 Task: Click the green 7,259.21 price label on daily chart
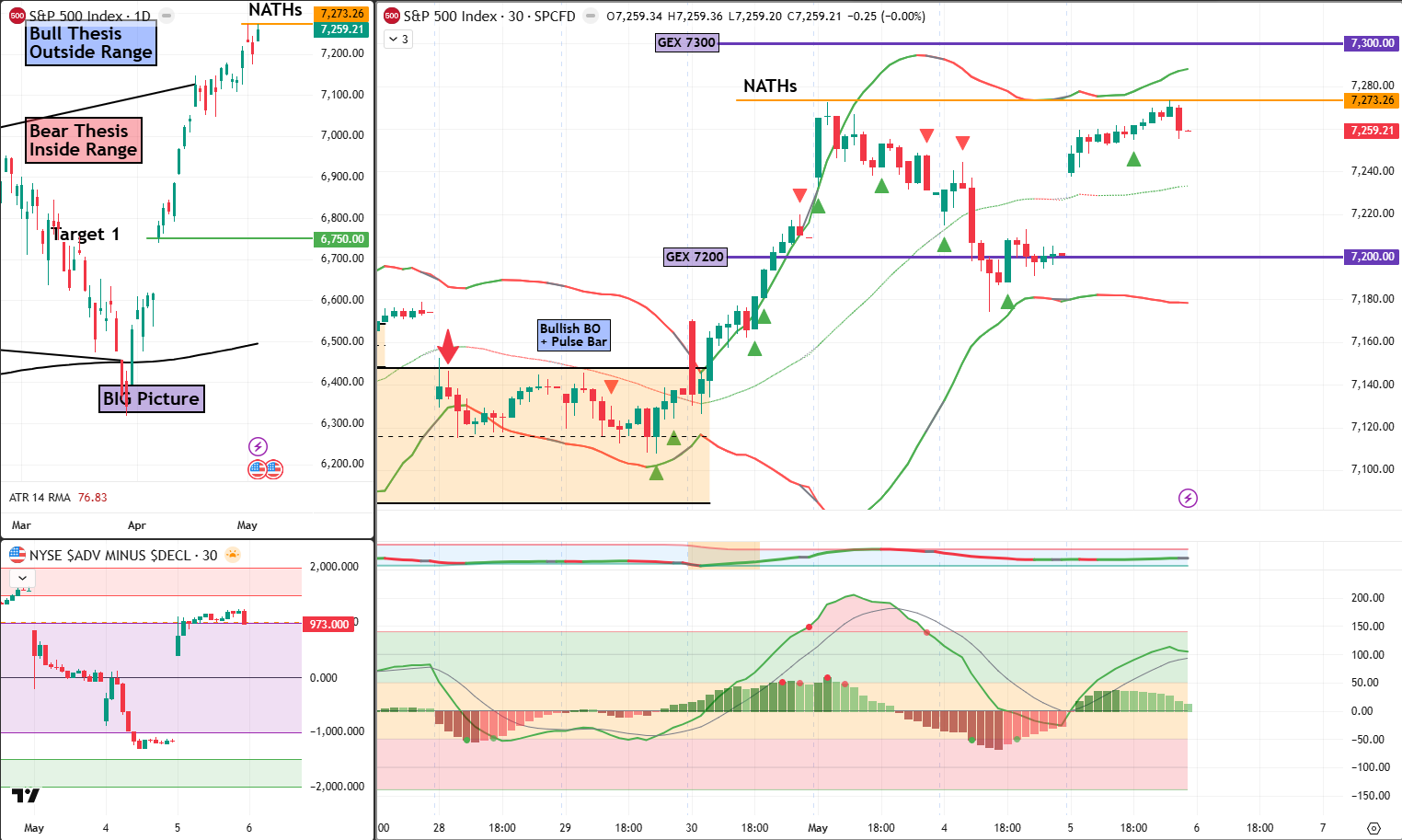(342, 29)
